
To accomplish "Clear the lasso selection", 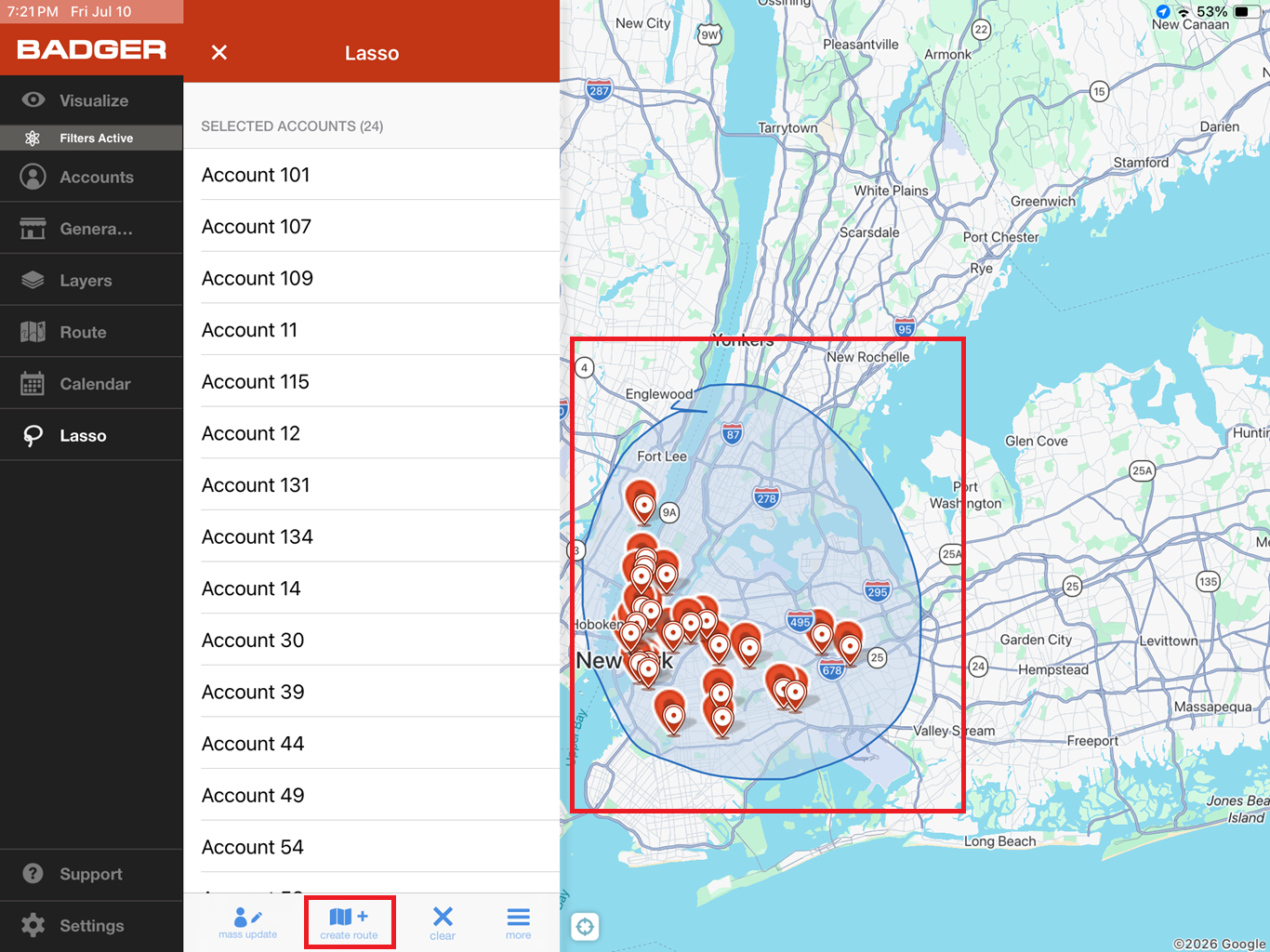I will coord(443,922).
